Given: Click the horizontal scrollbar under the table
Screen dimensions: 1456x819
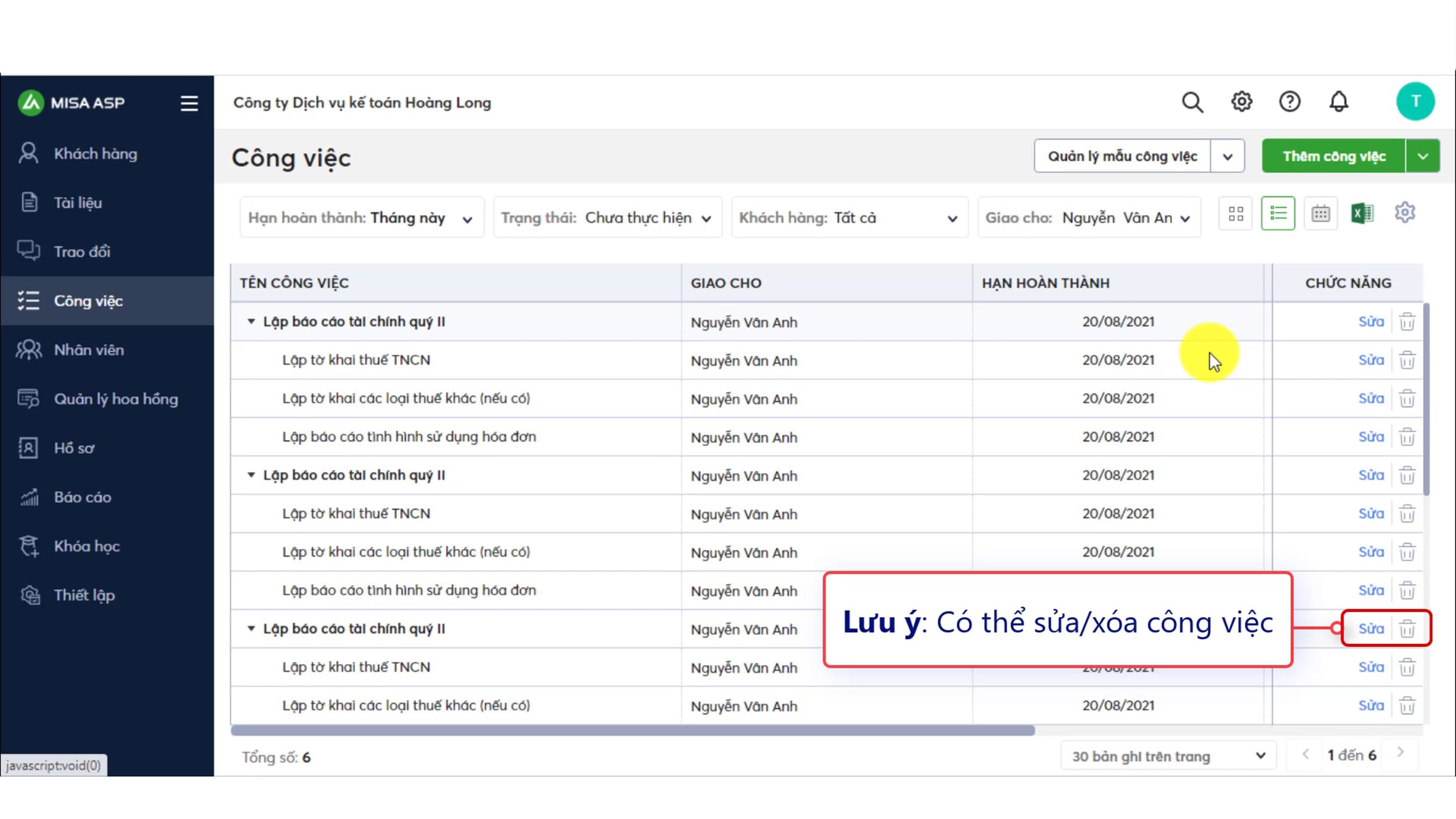Looking at the screenshot, I should (x=633, y=730).
